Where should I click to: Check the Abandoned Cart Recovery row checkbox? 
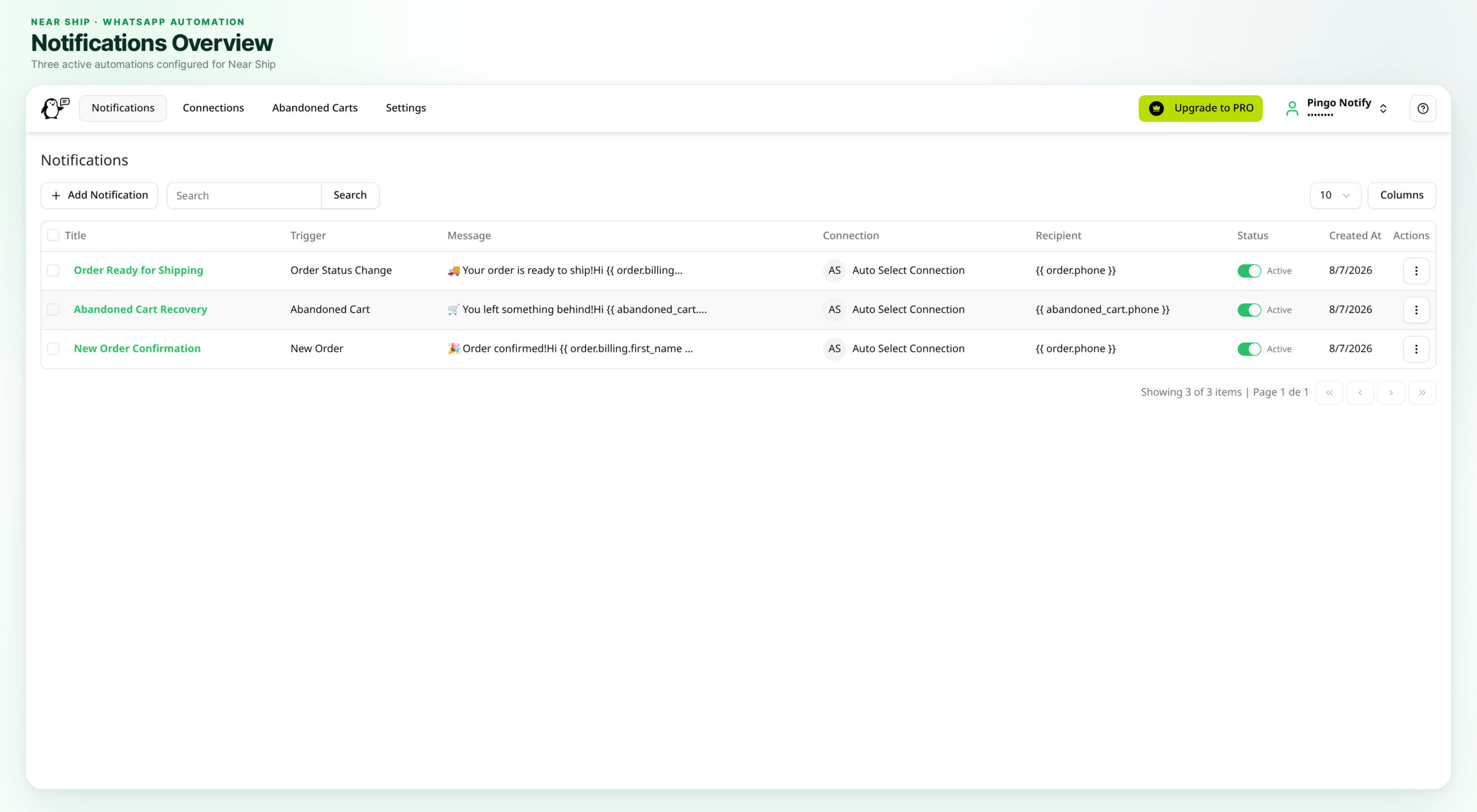(x=53, y=309)
